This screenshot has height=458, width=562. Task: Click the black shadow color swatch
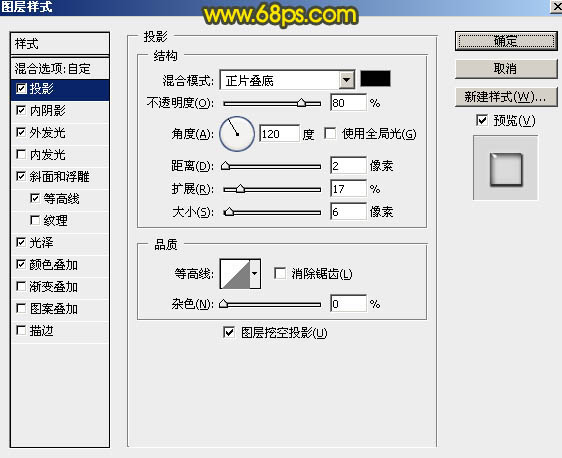[375, 78]
